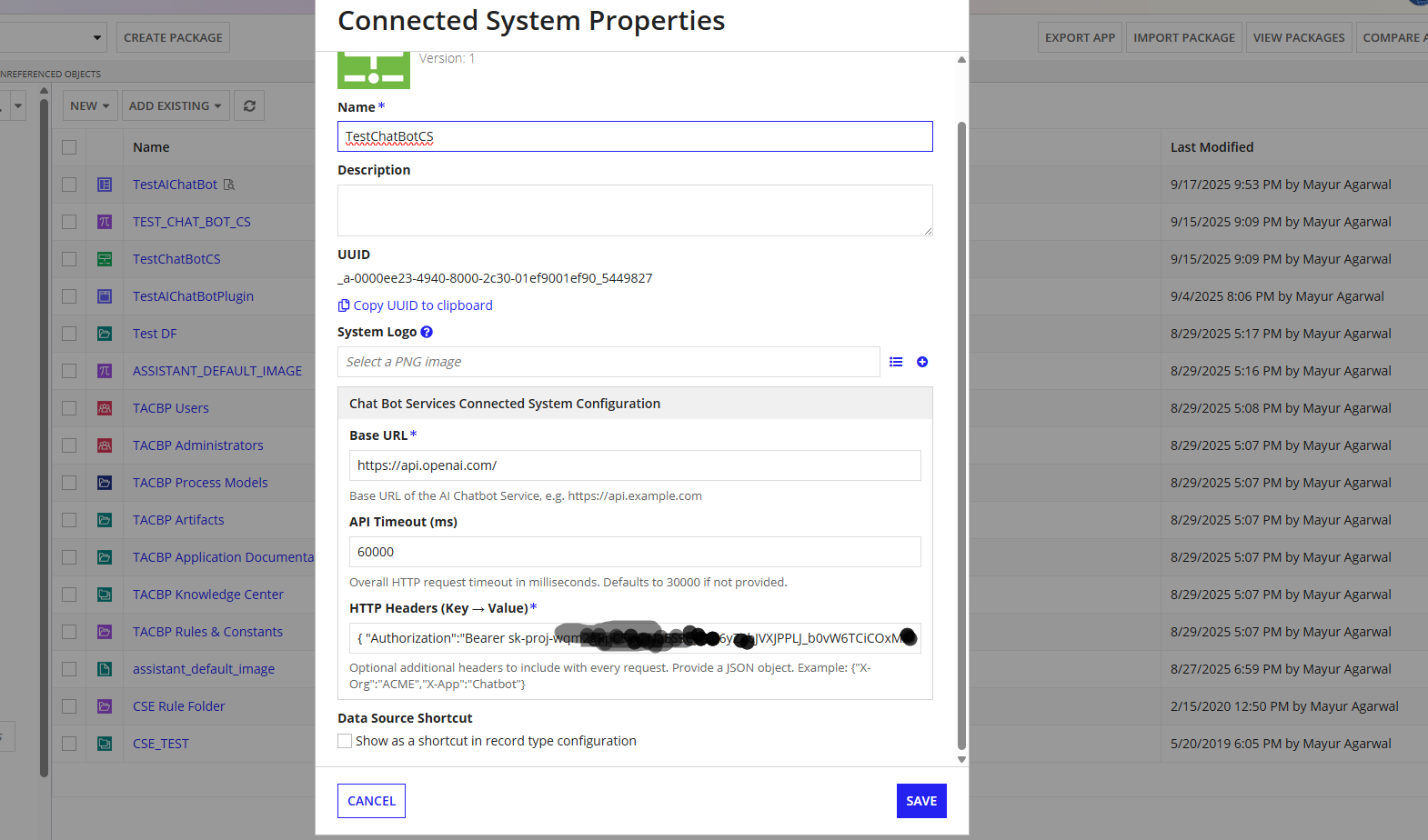Open the NEW dropdown
Screen dimensions: 1428x840
[x=89, y=106]
